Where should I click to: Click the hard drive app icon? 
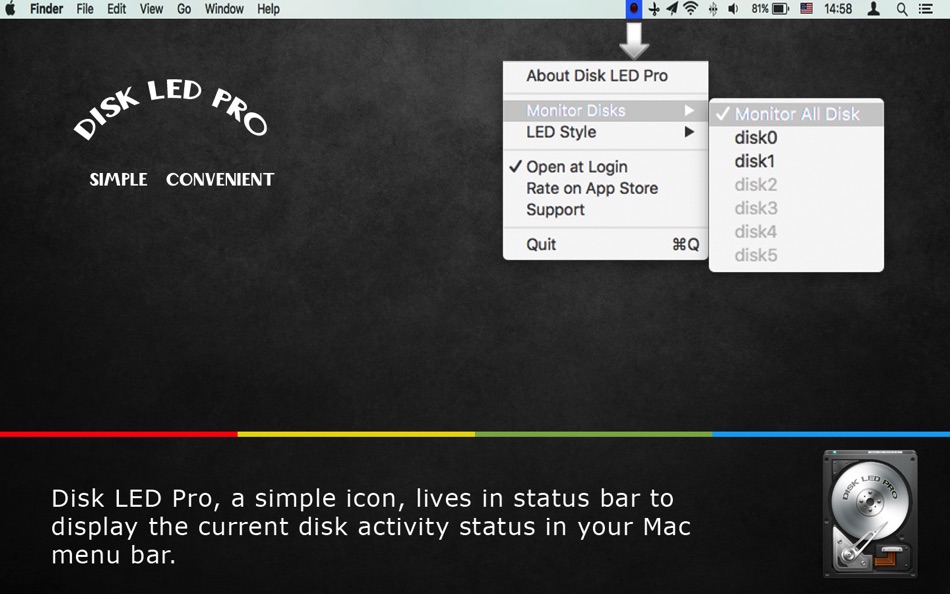[x=870, y=513]
